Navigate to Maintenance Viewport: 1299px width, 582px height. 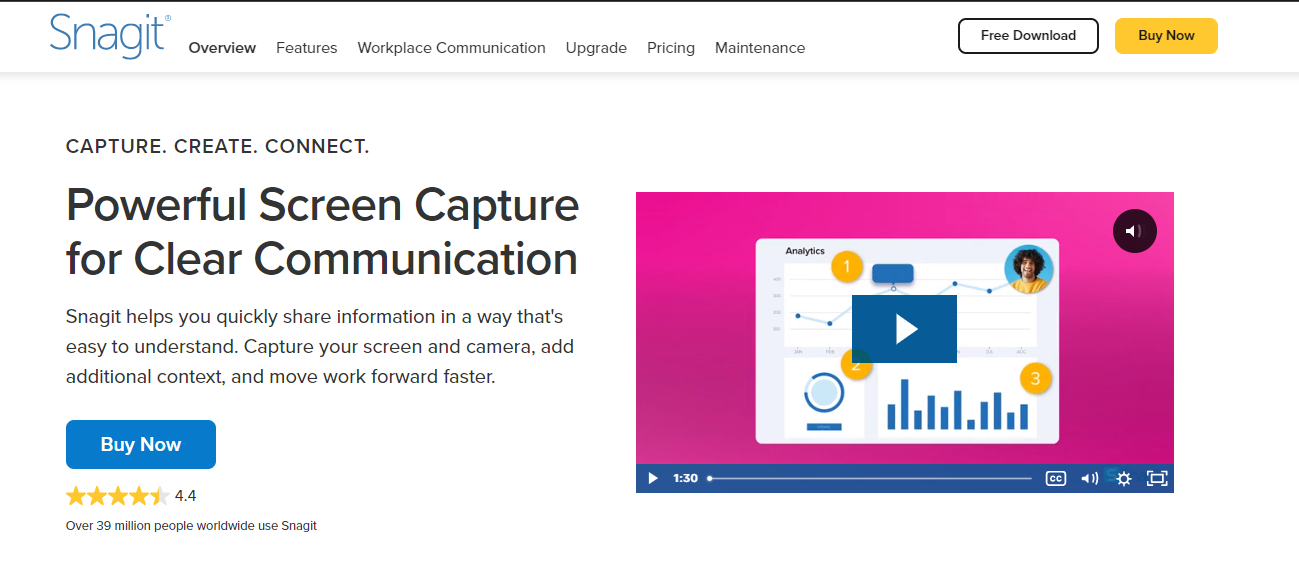(x=760, y=48)
